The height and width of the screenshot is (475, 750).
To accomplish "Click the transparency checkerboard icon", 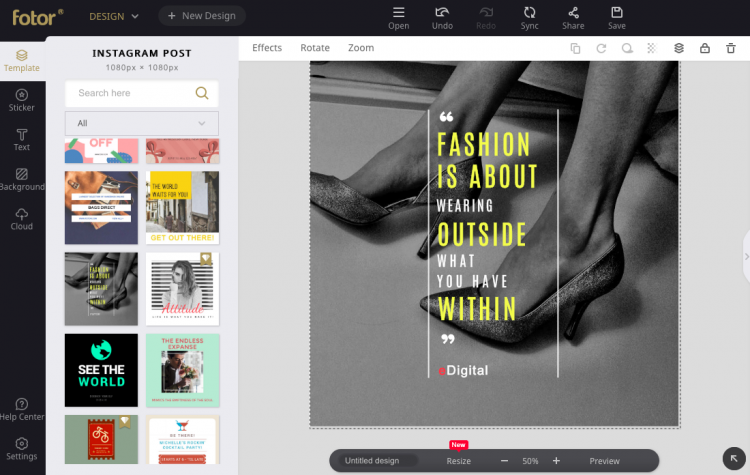I will click(x=652, y=48).
